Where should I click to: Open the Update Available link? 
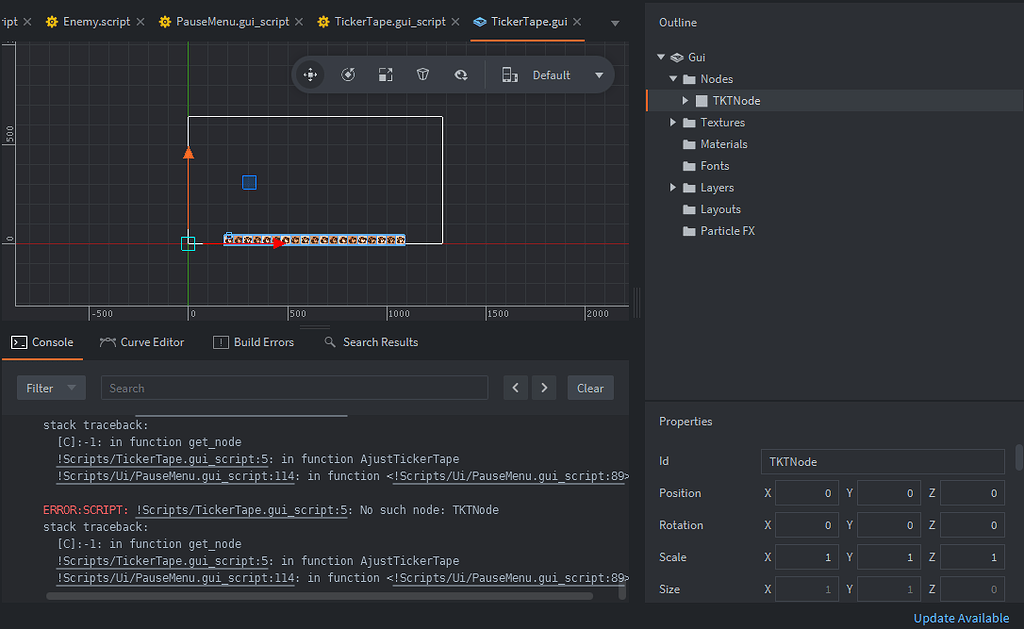[960, 618]
